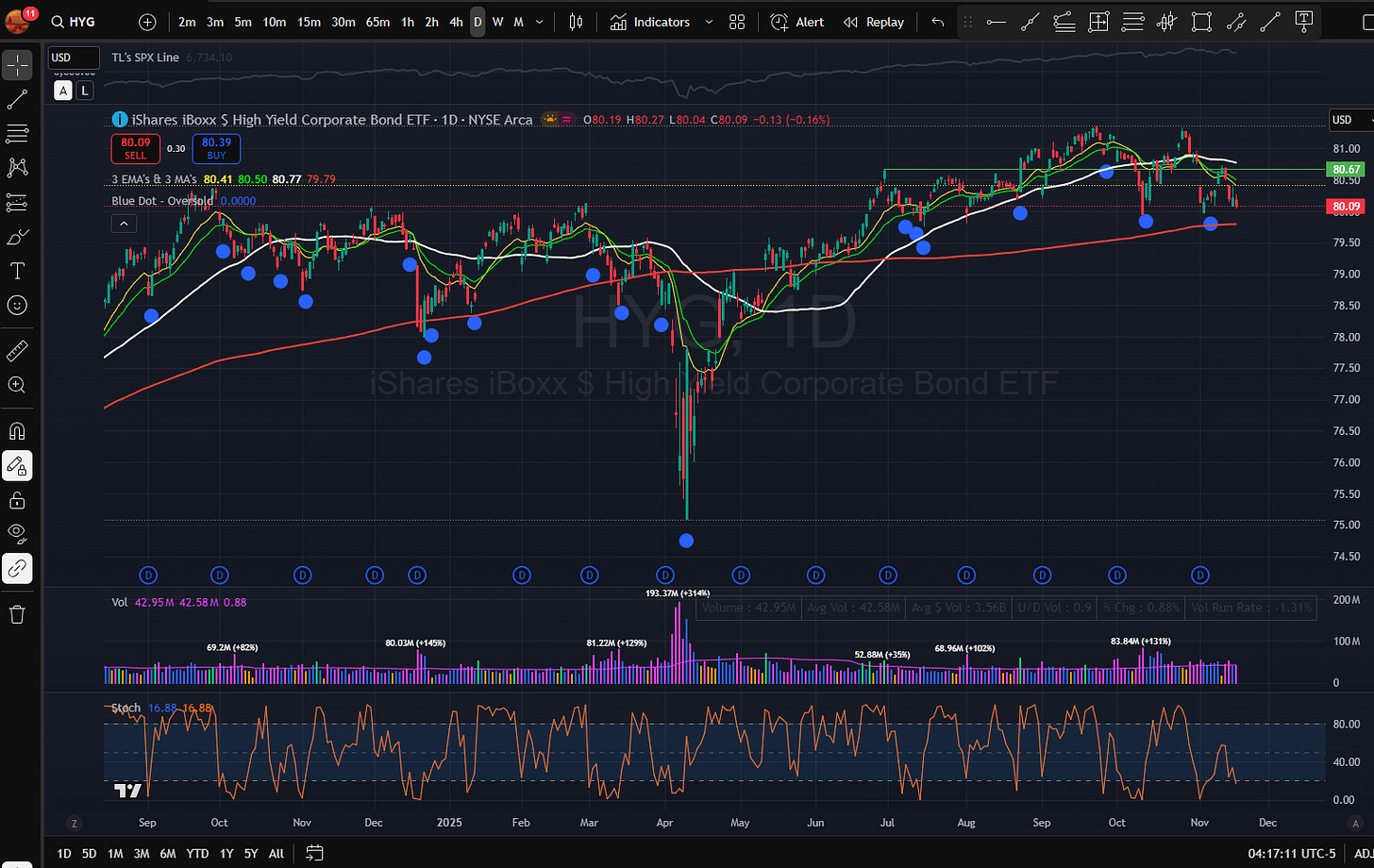
Task: Select the Measure tool
Action: [x=17, y=350]
